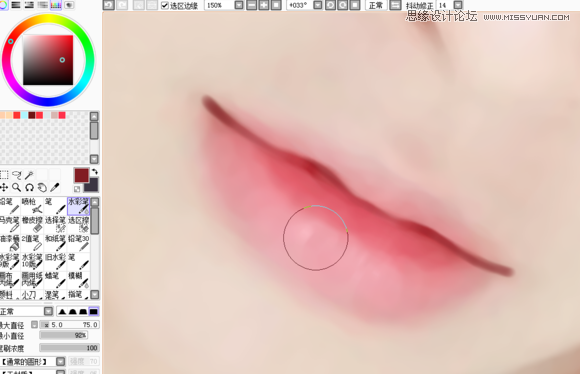Click the +033° rotation angle field
This screenshot has height=374, width=580.
pos(300,5)
